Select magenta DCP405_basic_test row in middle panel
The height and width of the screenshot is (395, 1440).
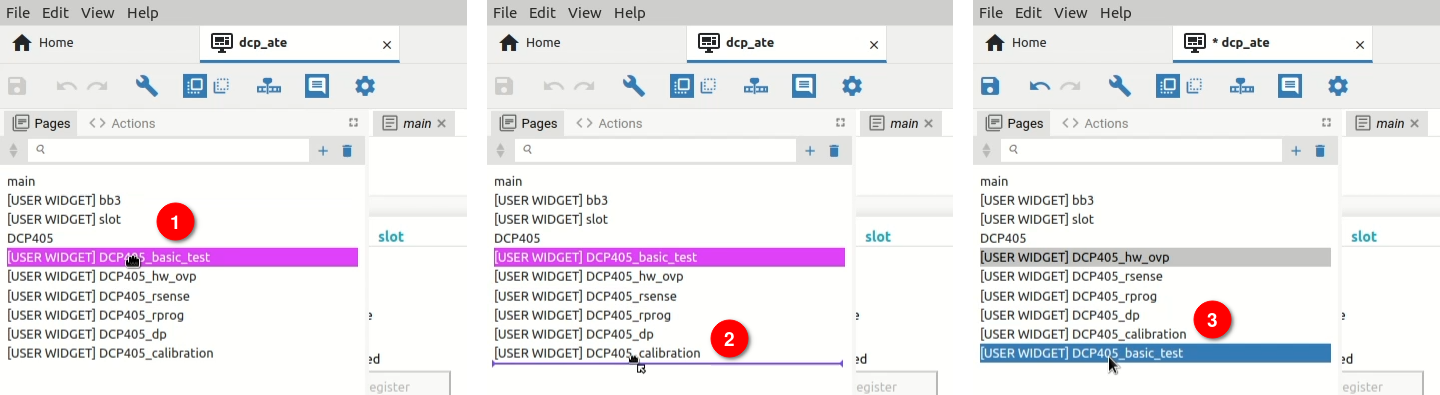point(669,257)
